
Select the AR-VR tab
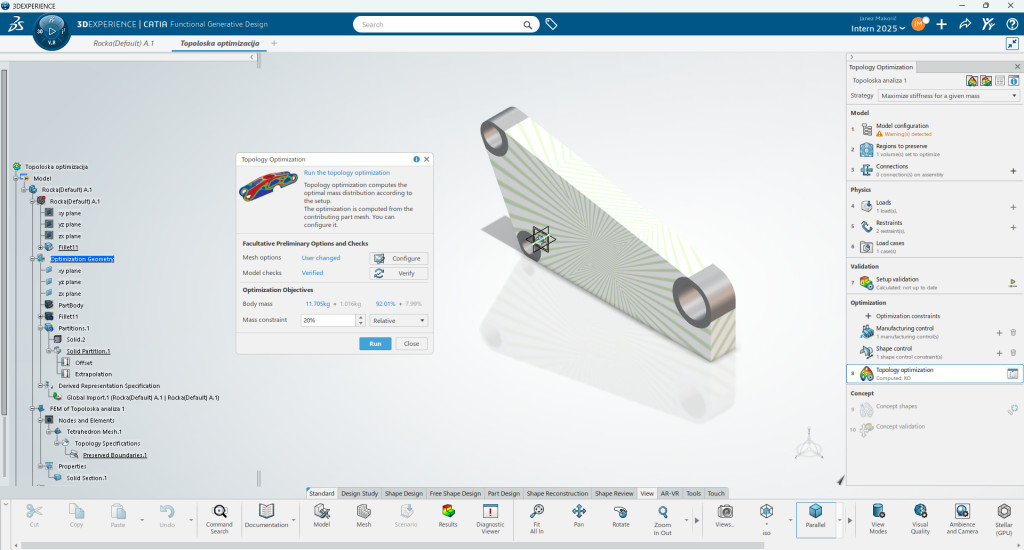[669, 493]
